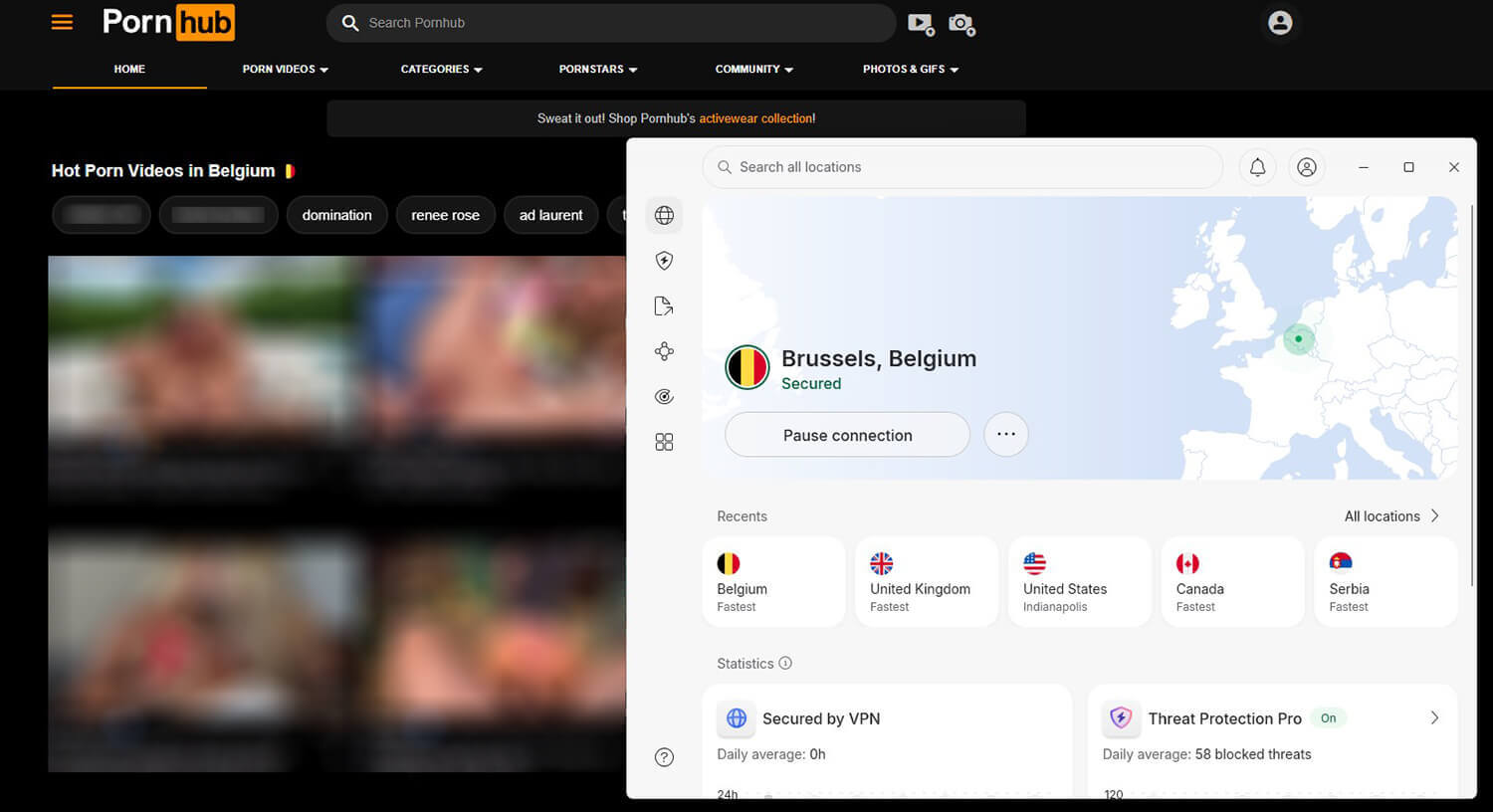1493x812 pixels.
Task: Open the user avatar icon on website
Action: (1280, 22)
